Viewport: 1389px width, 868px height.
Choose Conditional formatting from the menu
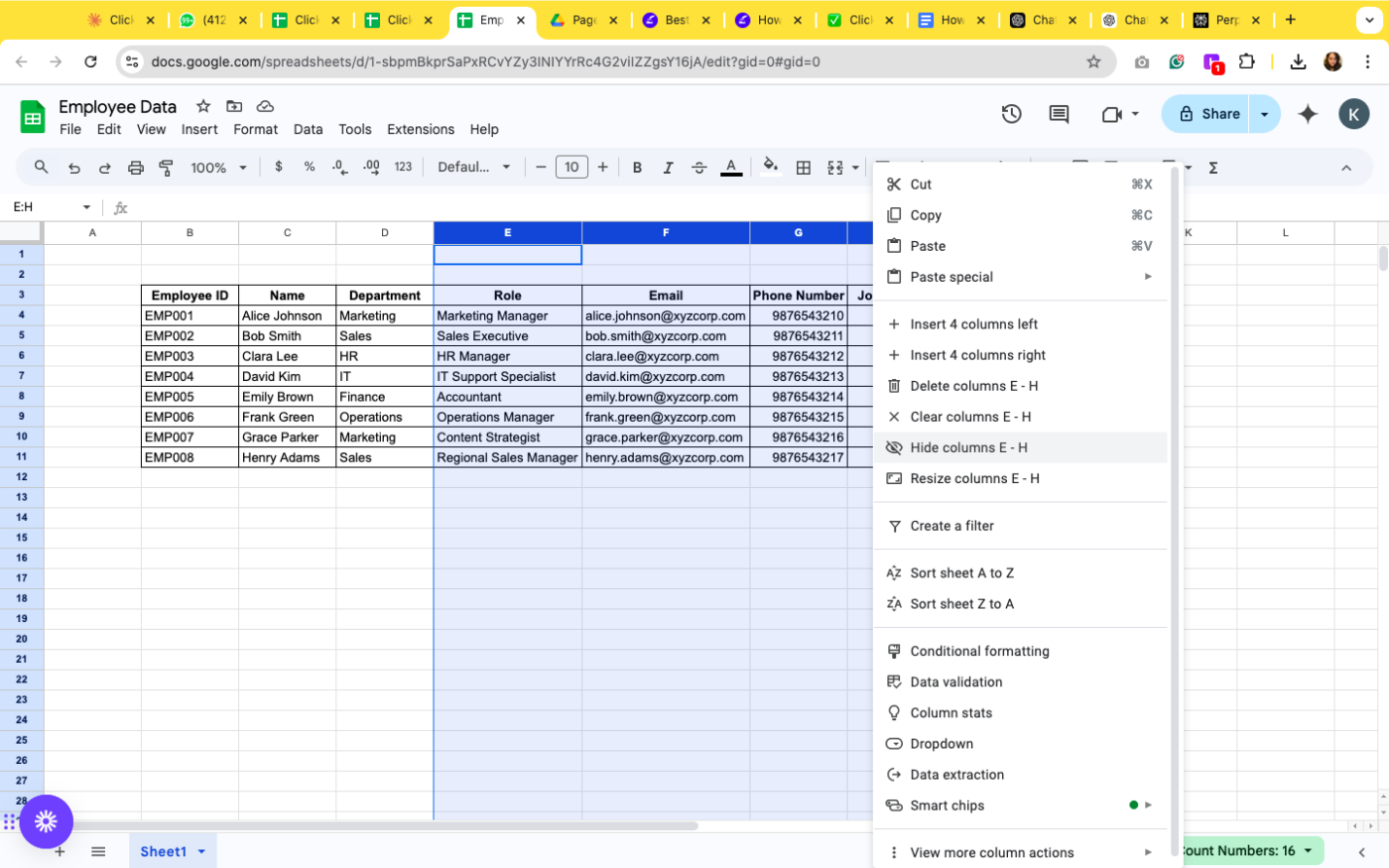pos(979,651)
